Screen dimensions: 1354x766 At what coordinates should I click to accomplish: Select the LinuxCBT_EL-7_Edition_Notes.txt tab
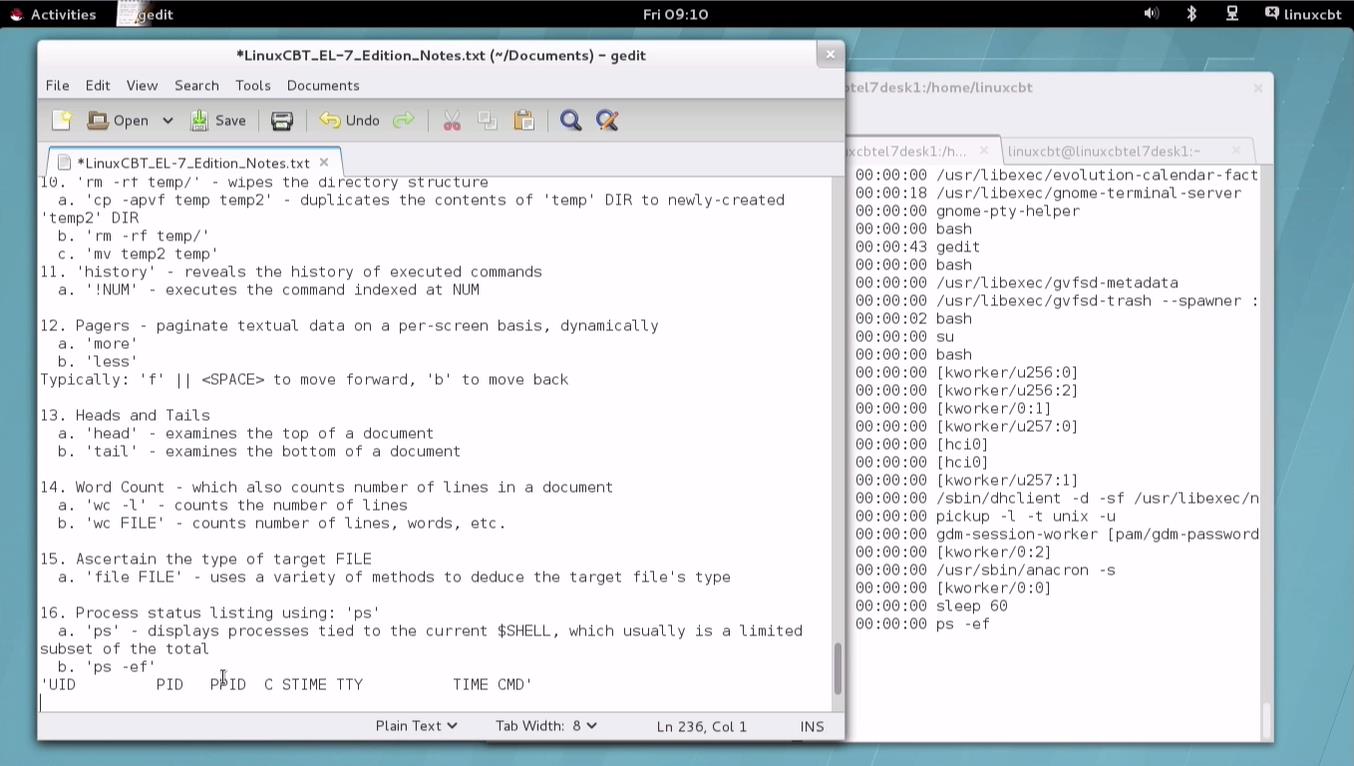[194, 162]
